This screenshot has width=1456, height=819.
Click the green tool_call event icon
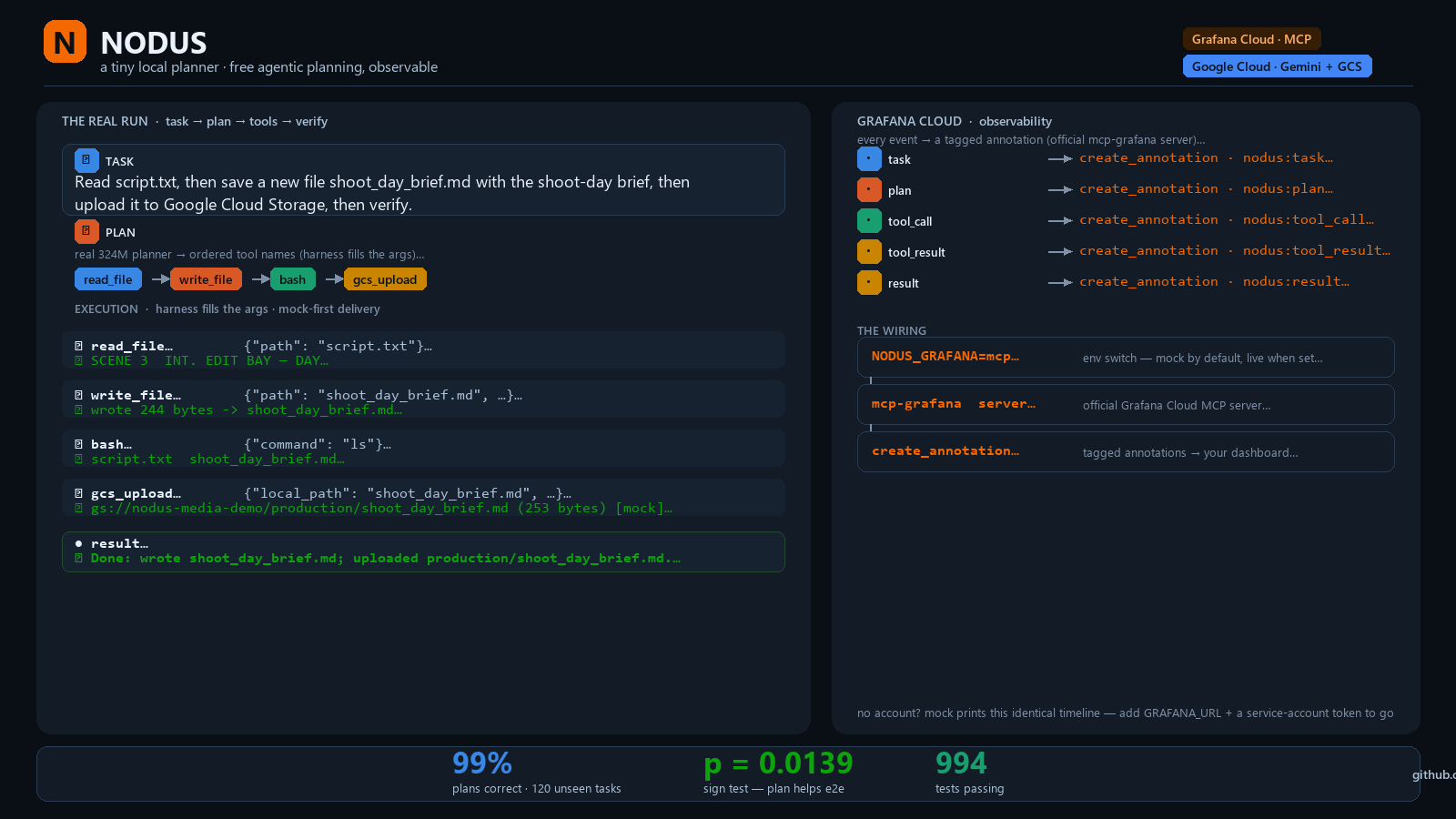pyautogui.click(x=869, y=221)
